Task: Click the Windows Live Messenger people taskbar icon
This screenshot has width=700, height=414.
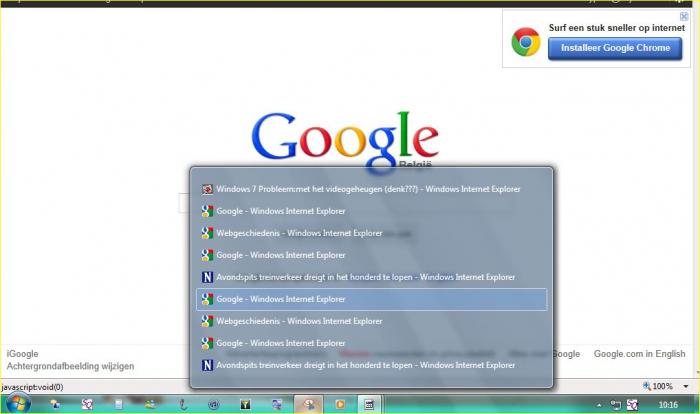Action: point(150,405)
